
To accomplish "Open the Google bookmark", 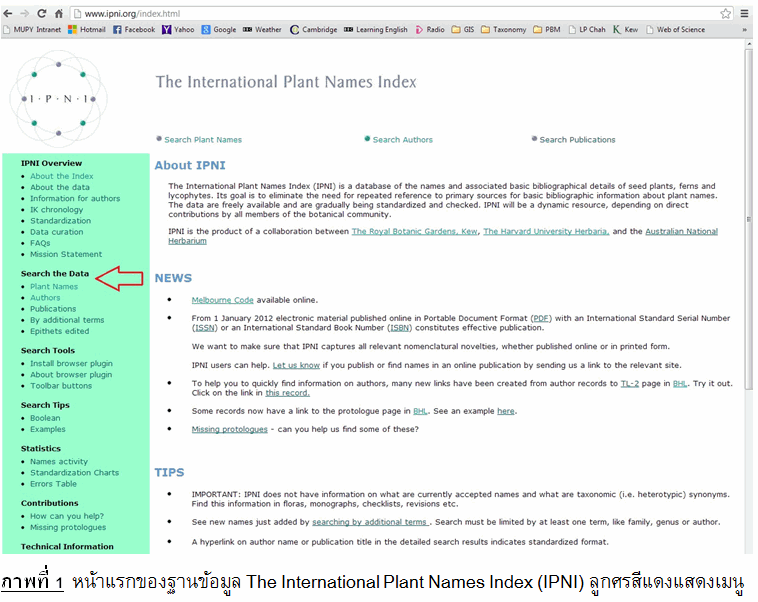I will tap(219, 30).
